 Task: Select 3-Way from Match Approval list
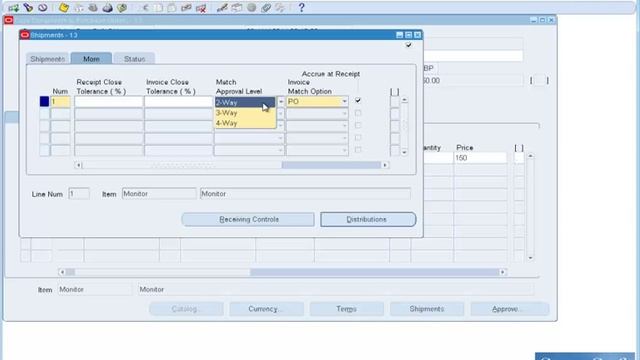(x=245, y=113)
